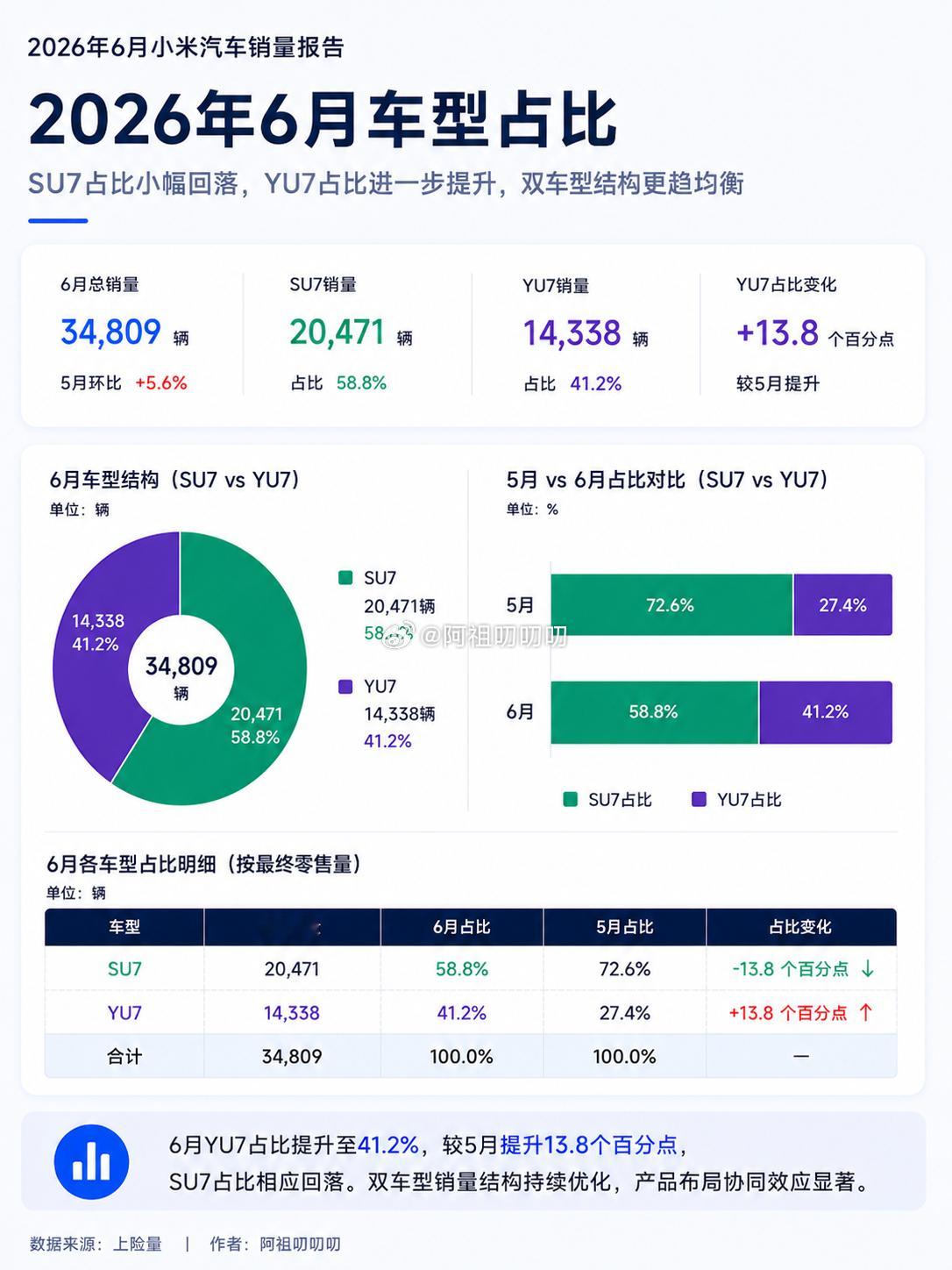Click the 34,809 cell in 合计 row
952x1270 pixels.
[x=292, y=1057]
